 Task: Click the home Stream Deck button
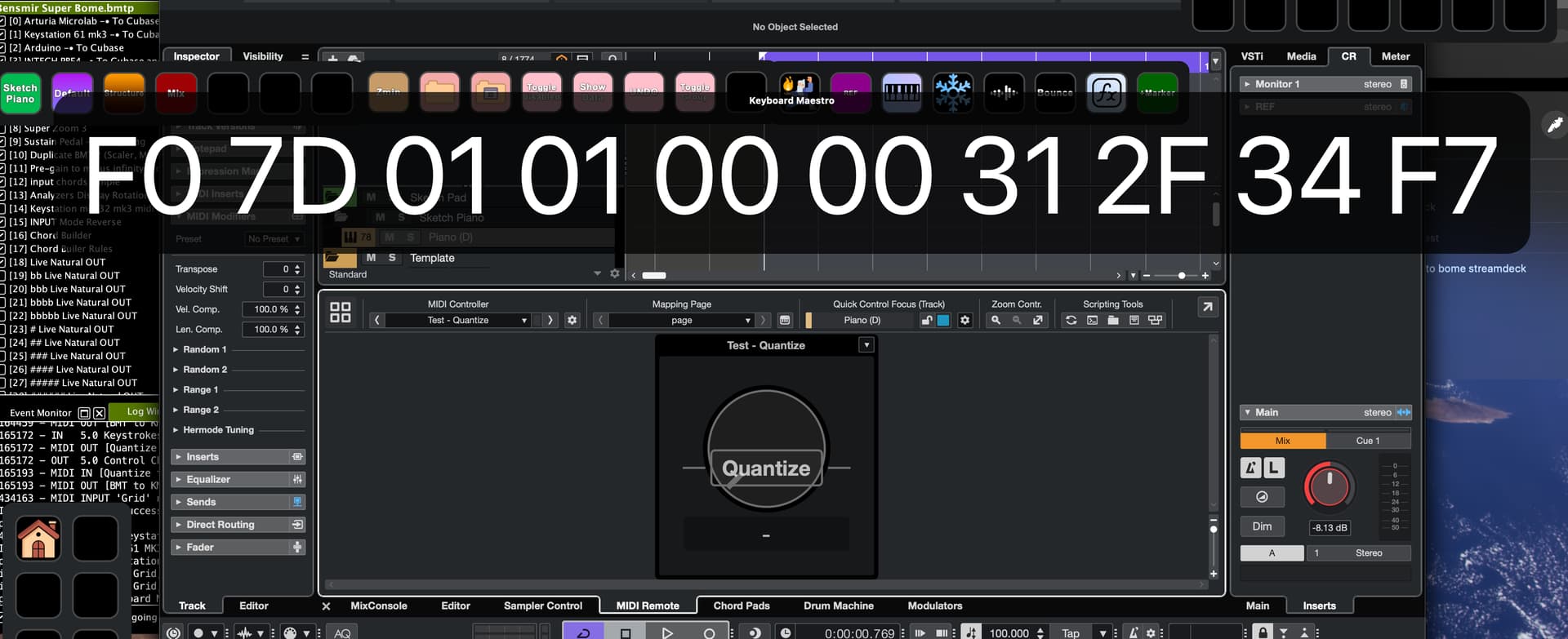click(x=38, y=539)
